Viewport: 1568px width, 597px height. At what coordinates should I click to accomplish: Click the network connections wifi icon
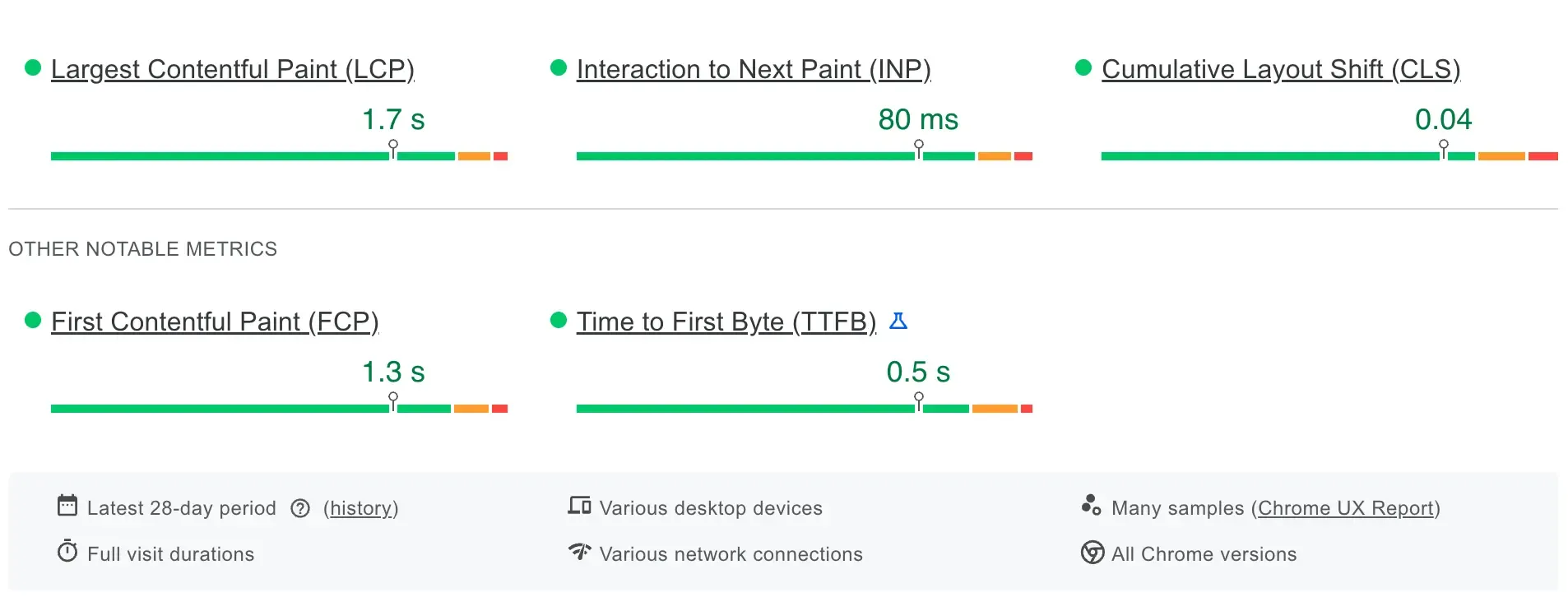pyautogui.click(x=579, y=553)
